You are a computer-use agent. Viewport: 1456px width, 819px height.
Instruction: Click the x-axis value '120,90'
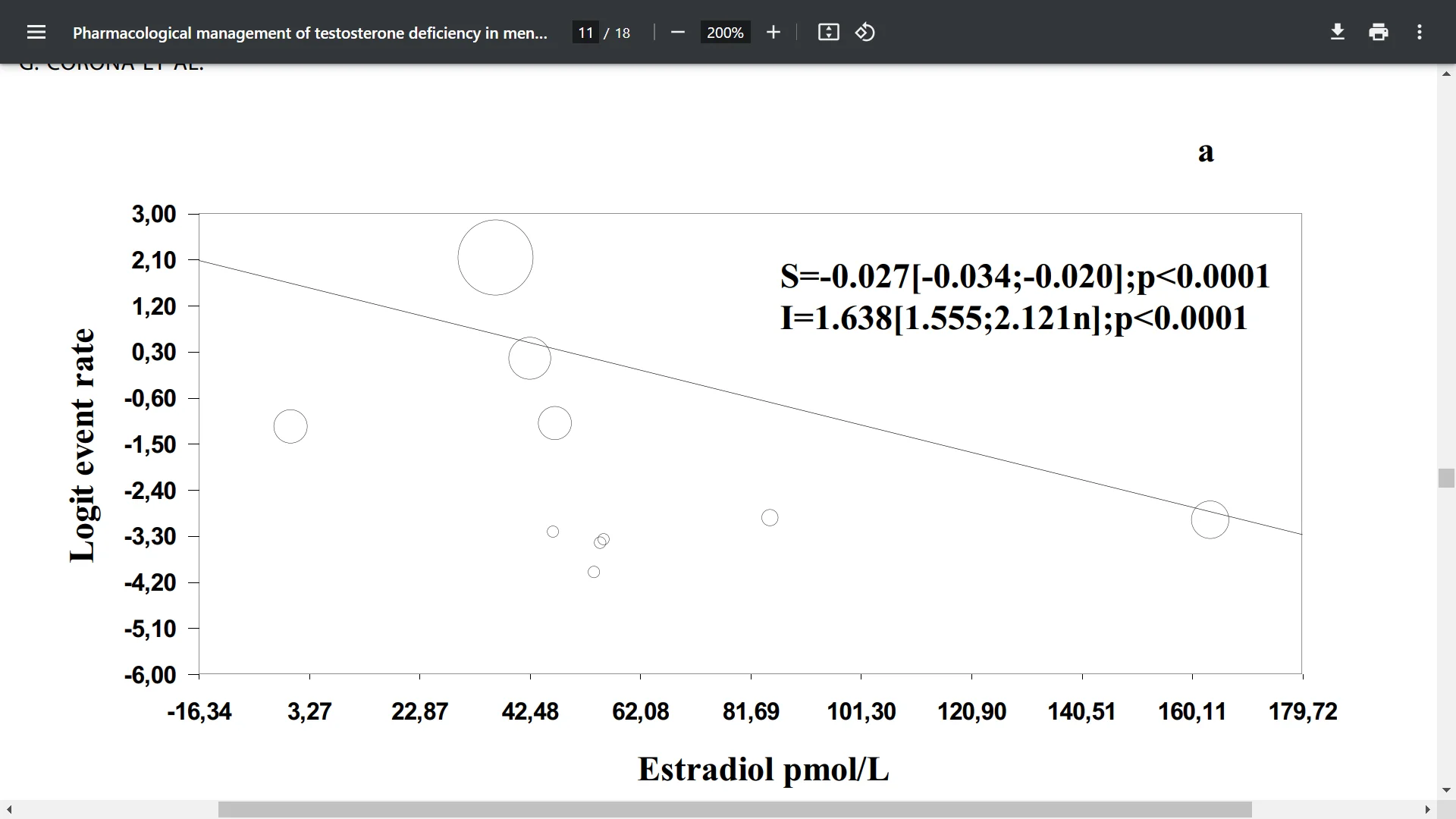coord(971,711)
